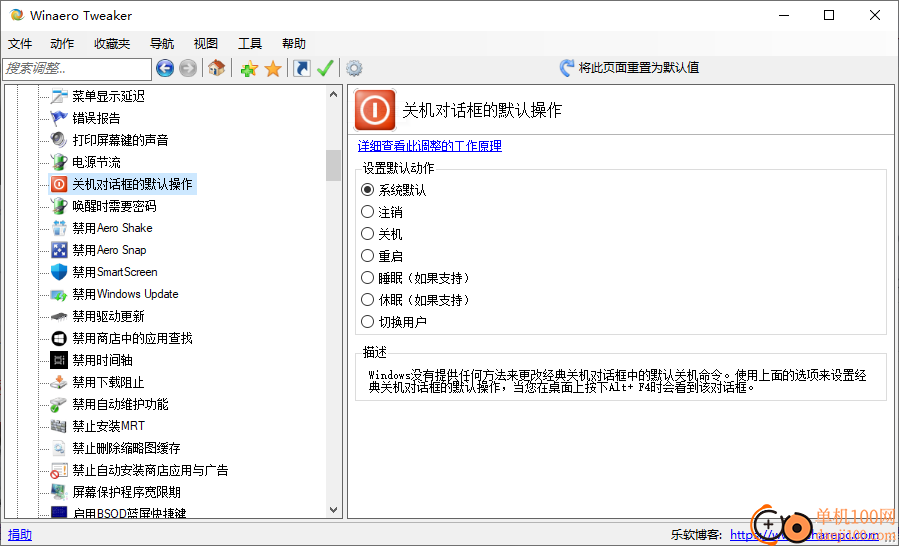Screen dimensions: 899x546
Task: Click the 禁用下载阻止 icon
Action: (x=59, y=382)
